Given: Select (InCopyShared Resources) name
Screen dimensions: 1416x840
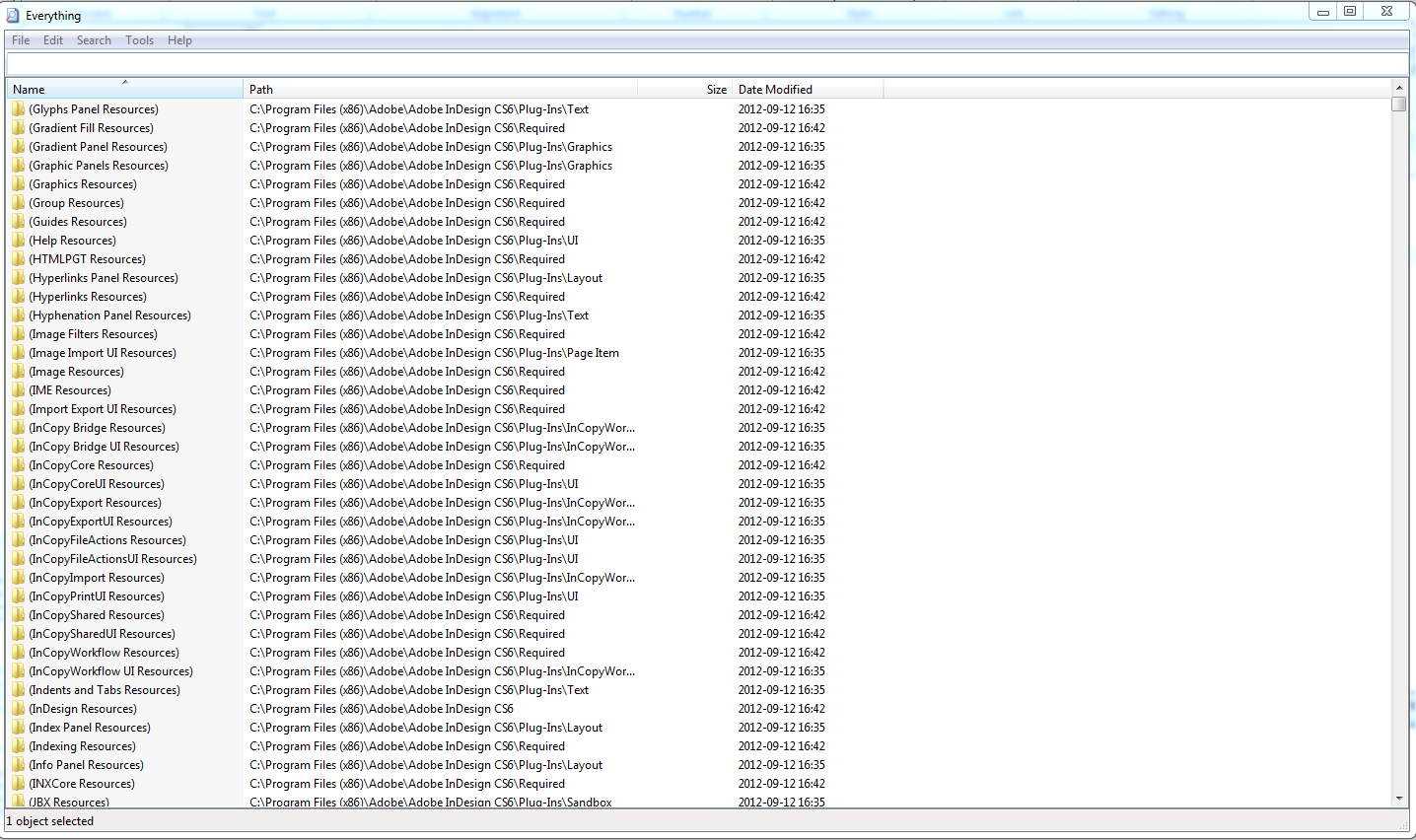Looking at the screenshot, I should click(97, 615).
